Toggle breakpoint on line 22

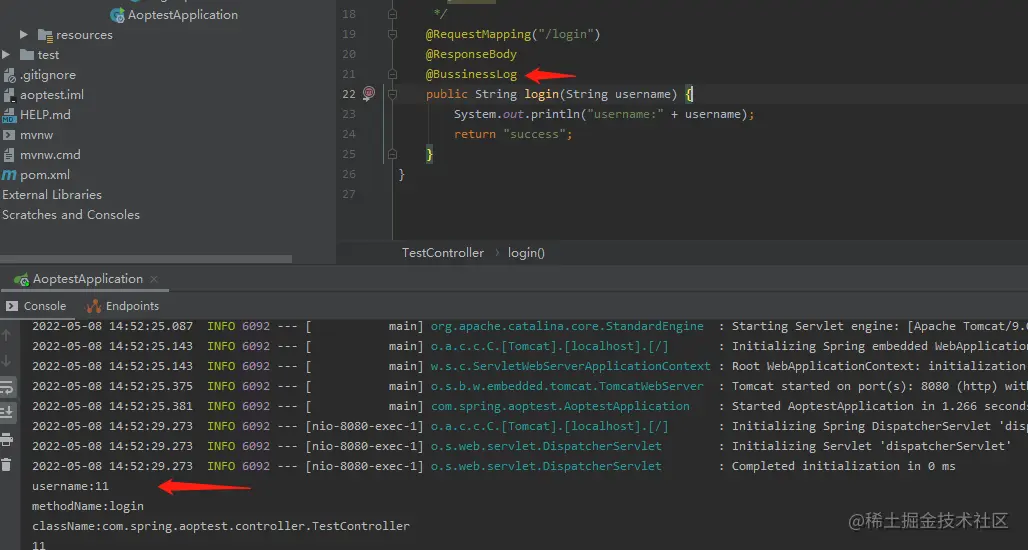368,93
